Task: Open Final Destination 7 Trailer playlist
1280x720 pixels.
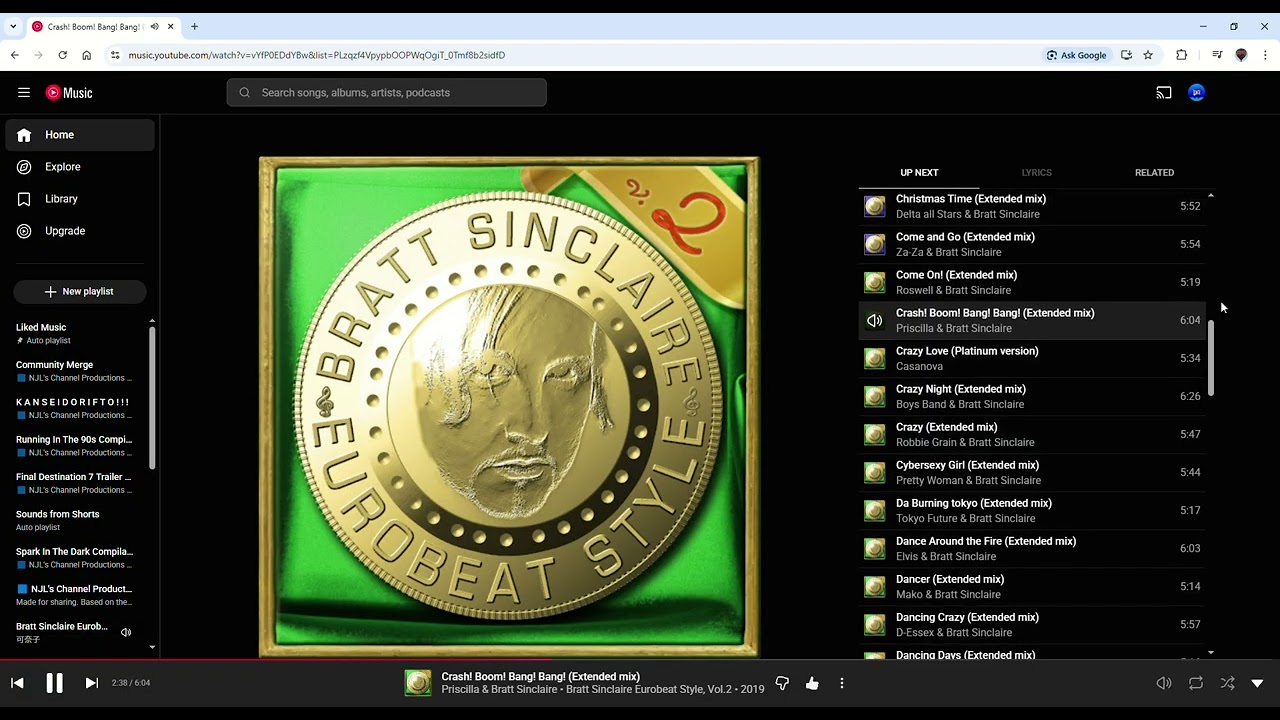Action: click(x=76, y=483)
